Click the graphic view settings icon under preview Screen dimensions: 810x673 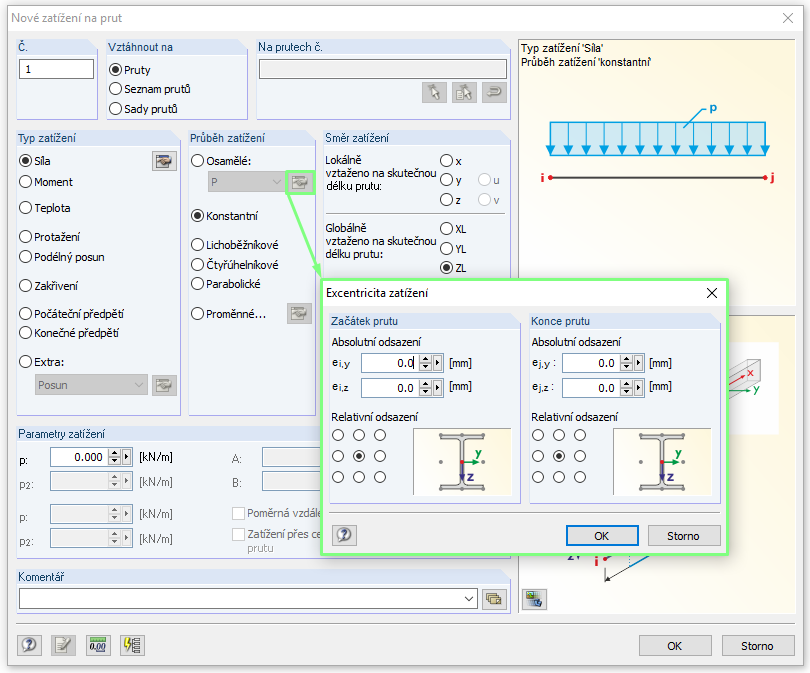534,599
